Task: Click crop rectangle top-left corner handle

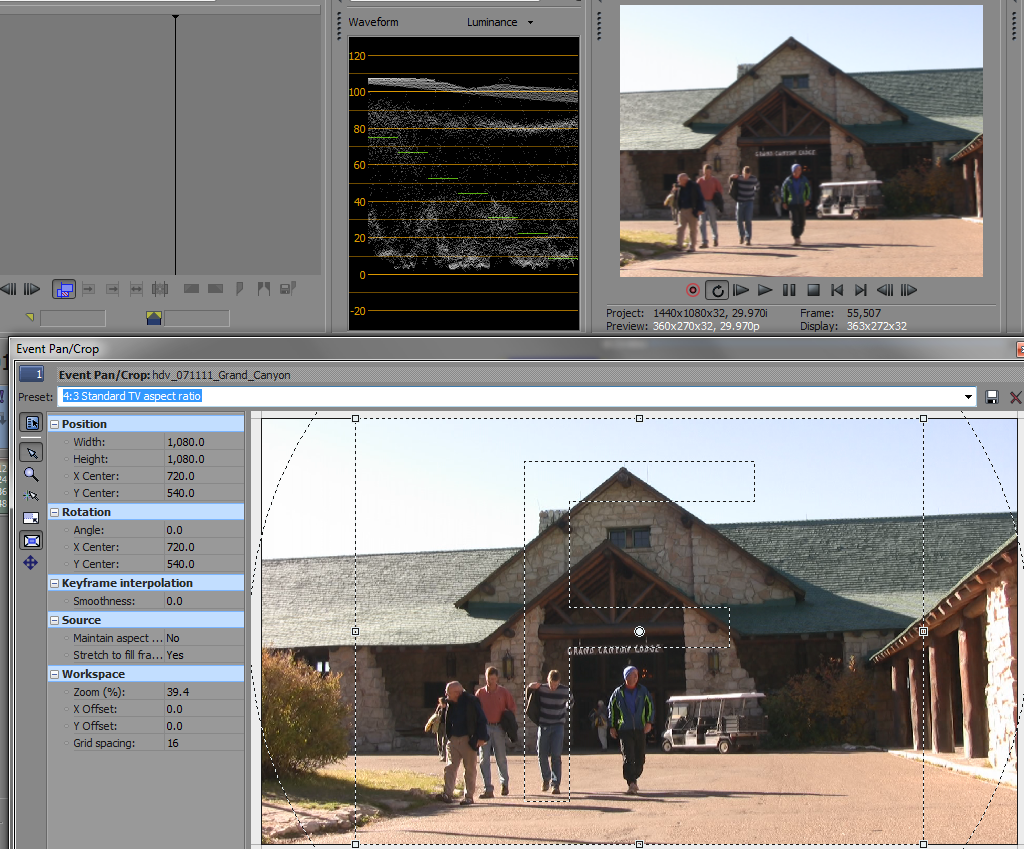Action: click(355, 418)
